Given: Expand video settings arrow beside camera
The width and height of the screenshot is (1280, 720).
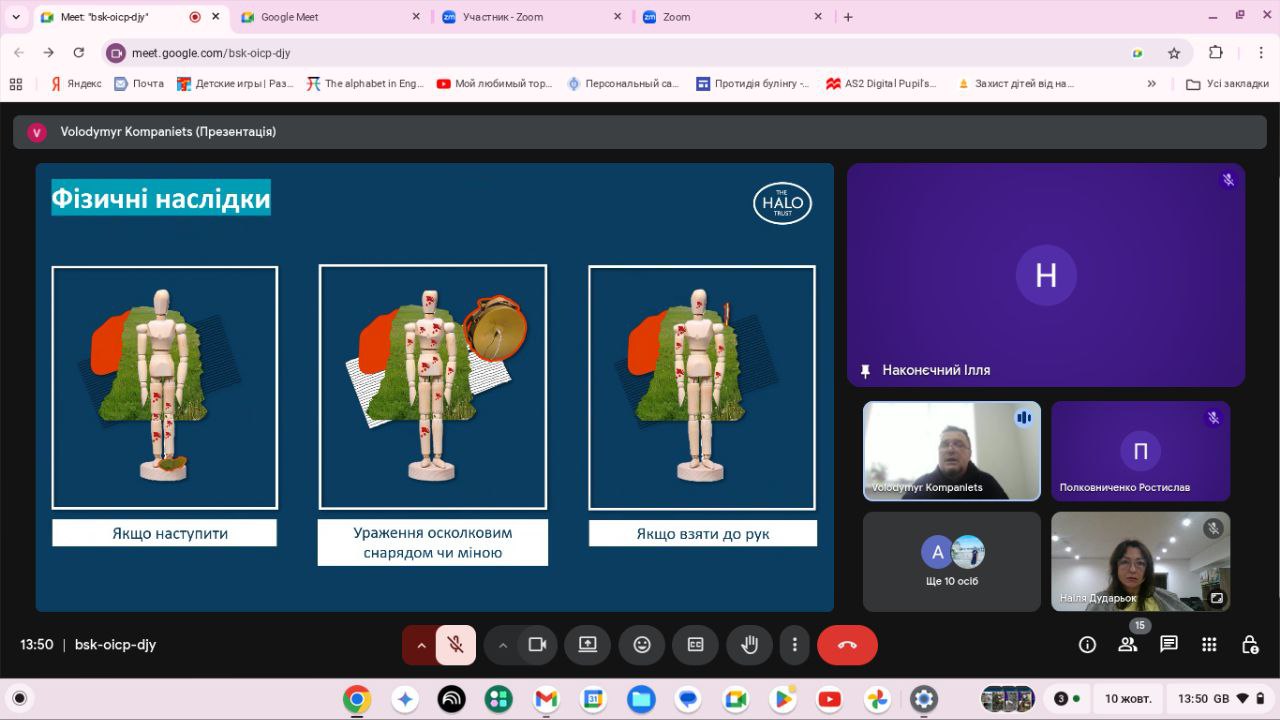Looking at the screenshot, I should (x=502, y=645).
